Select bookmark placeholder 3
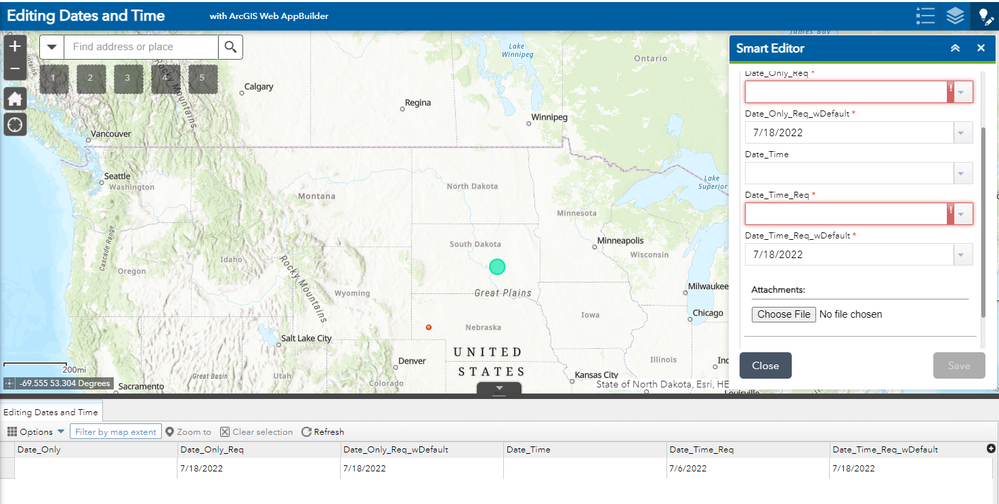Screen dimensions: 999x504 129,79
